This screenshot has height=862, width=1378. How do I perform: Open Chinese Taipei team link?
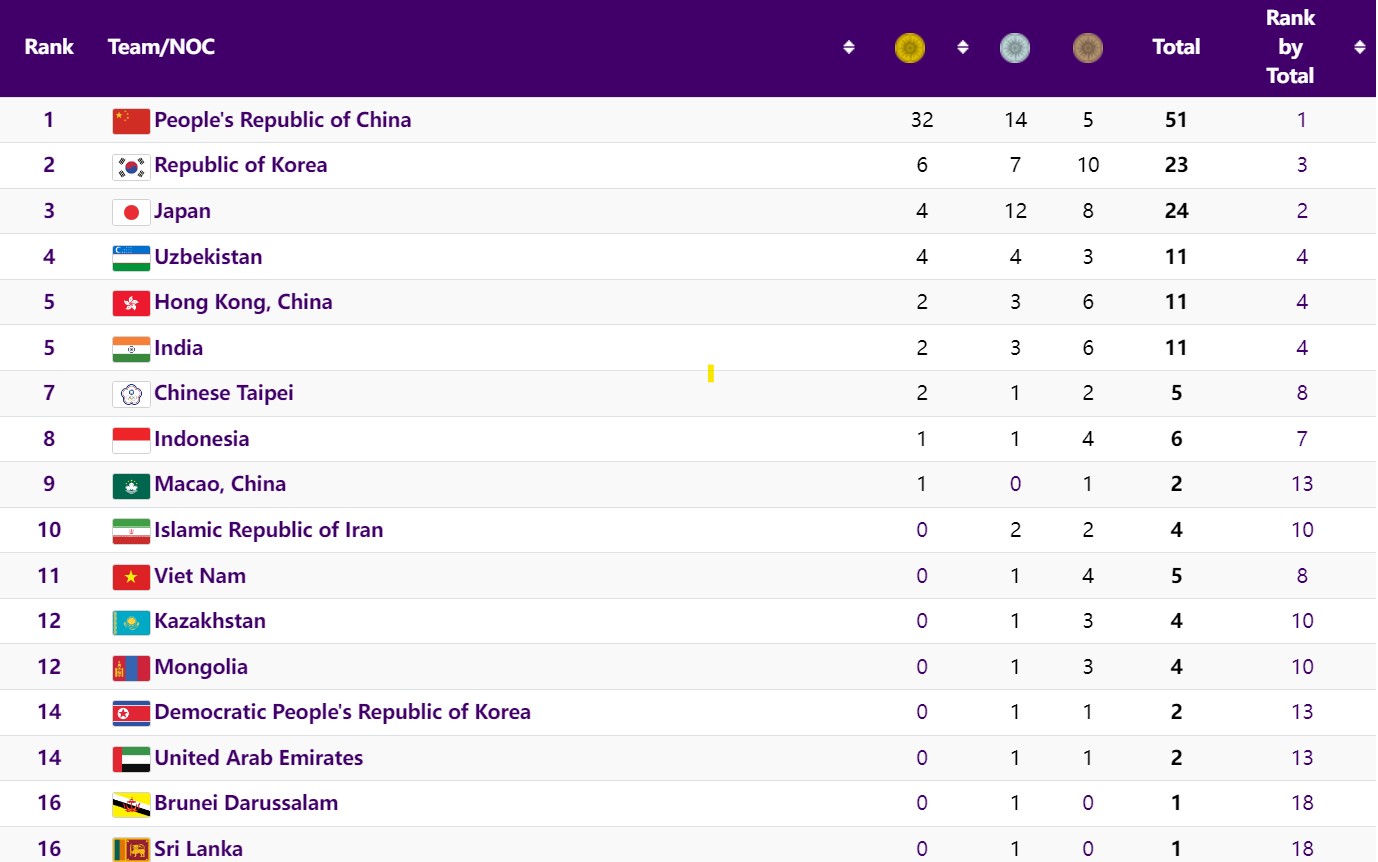pos(224,393)
